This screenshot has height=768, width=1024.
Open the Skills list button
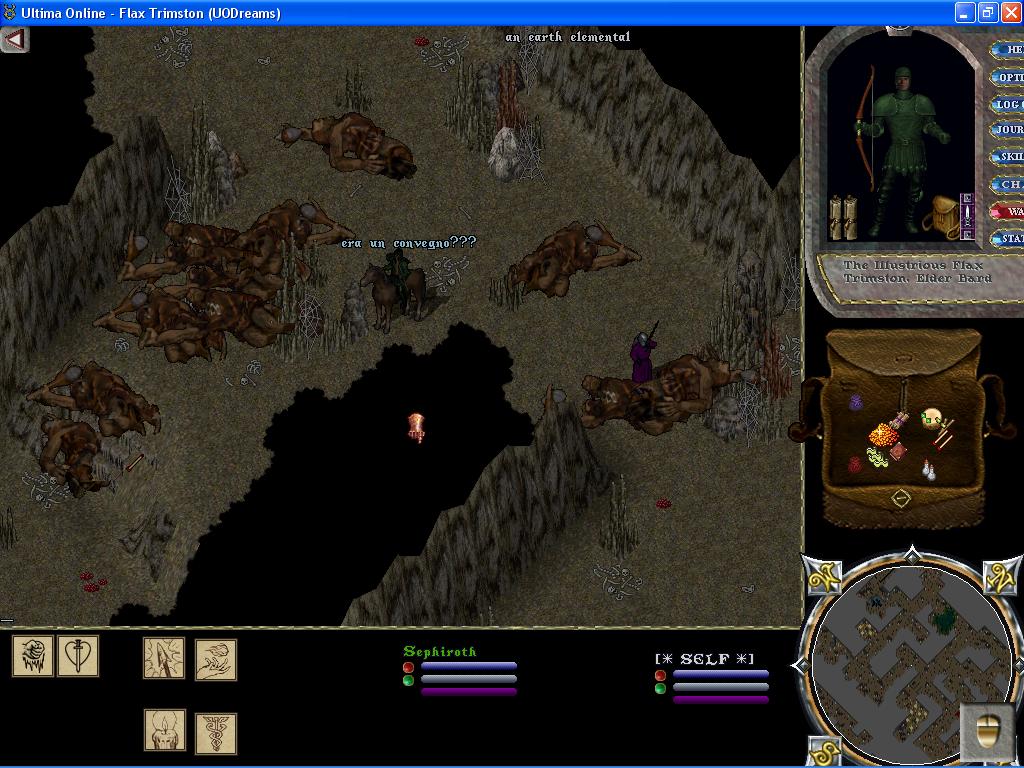pos(1008,157)
